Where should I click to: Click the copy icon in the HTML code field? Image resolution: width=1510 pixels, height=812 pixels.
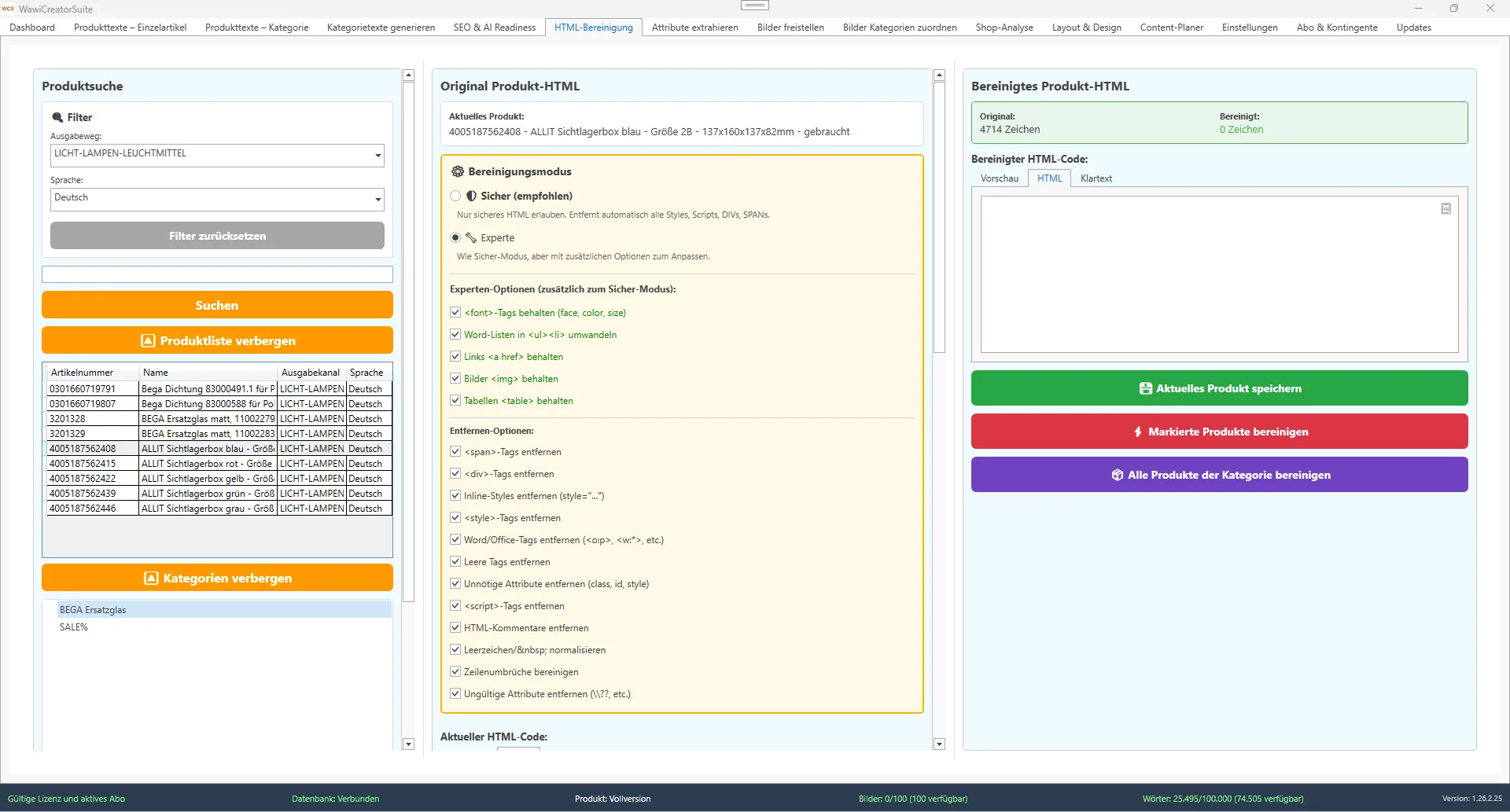click(1446, 208)
